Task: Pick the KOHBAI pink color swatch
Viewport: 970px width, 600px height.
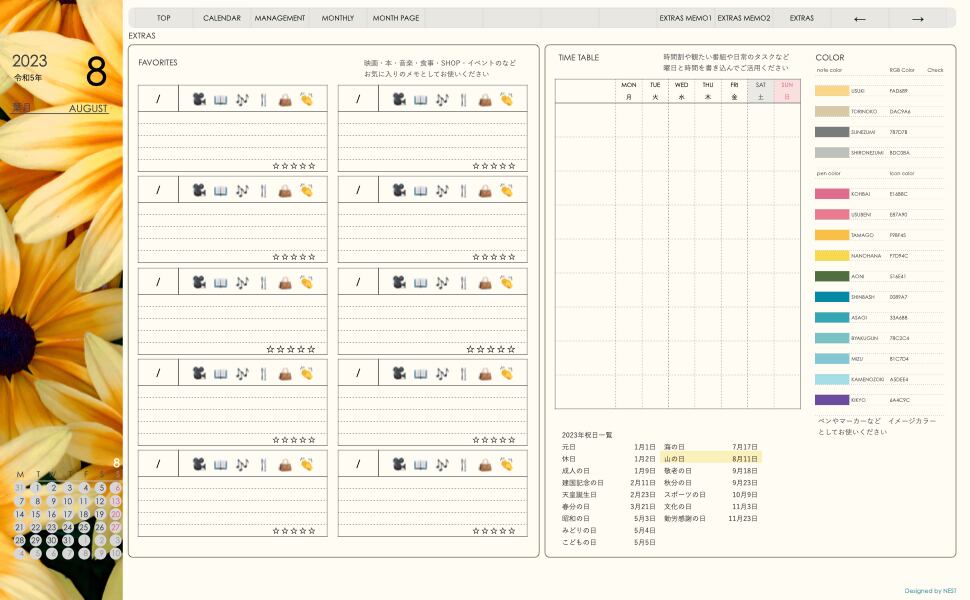Action: (832, 194)
